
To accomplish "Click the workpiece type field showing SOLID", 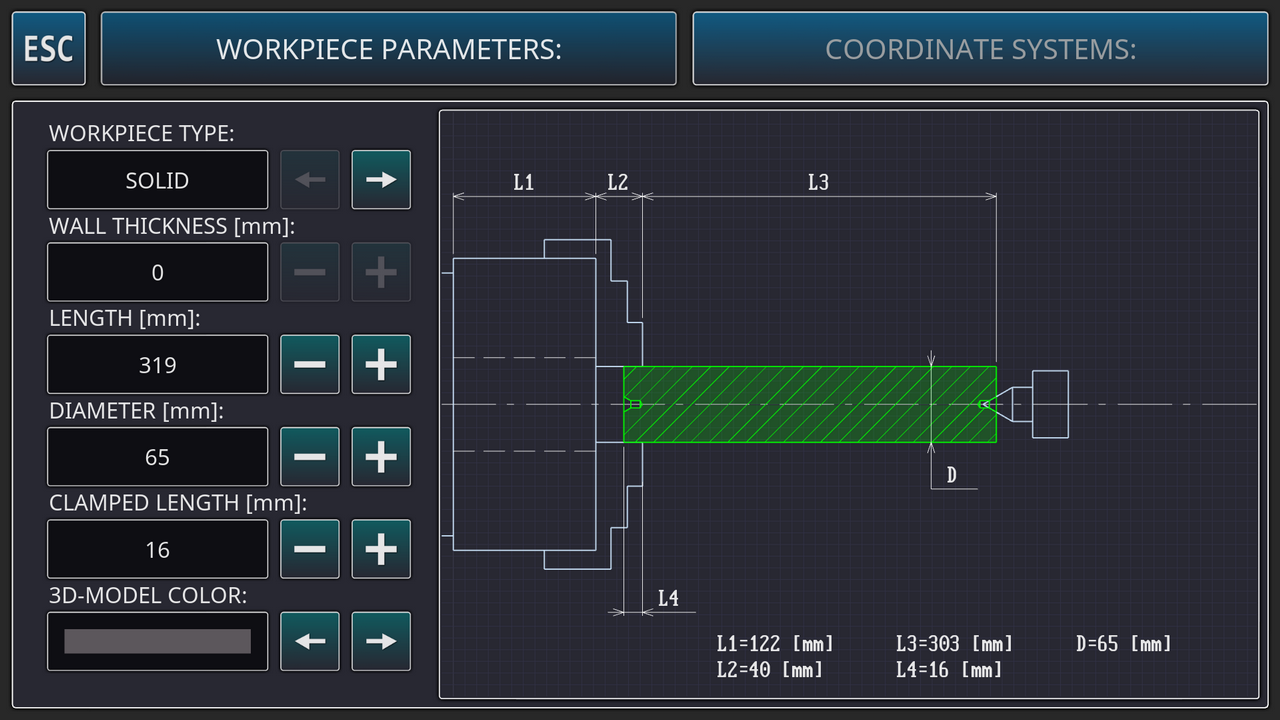I will [x=158, y=180].
